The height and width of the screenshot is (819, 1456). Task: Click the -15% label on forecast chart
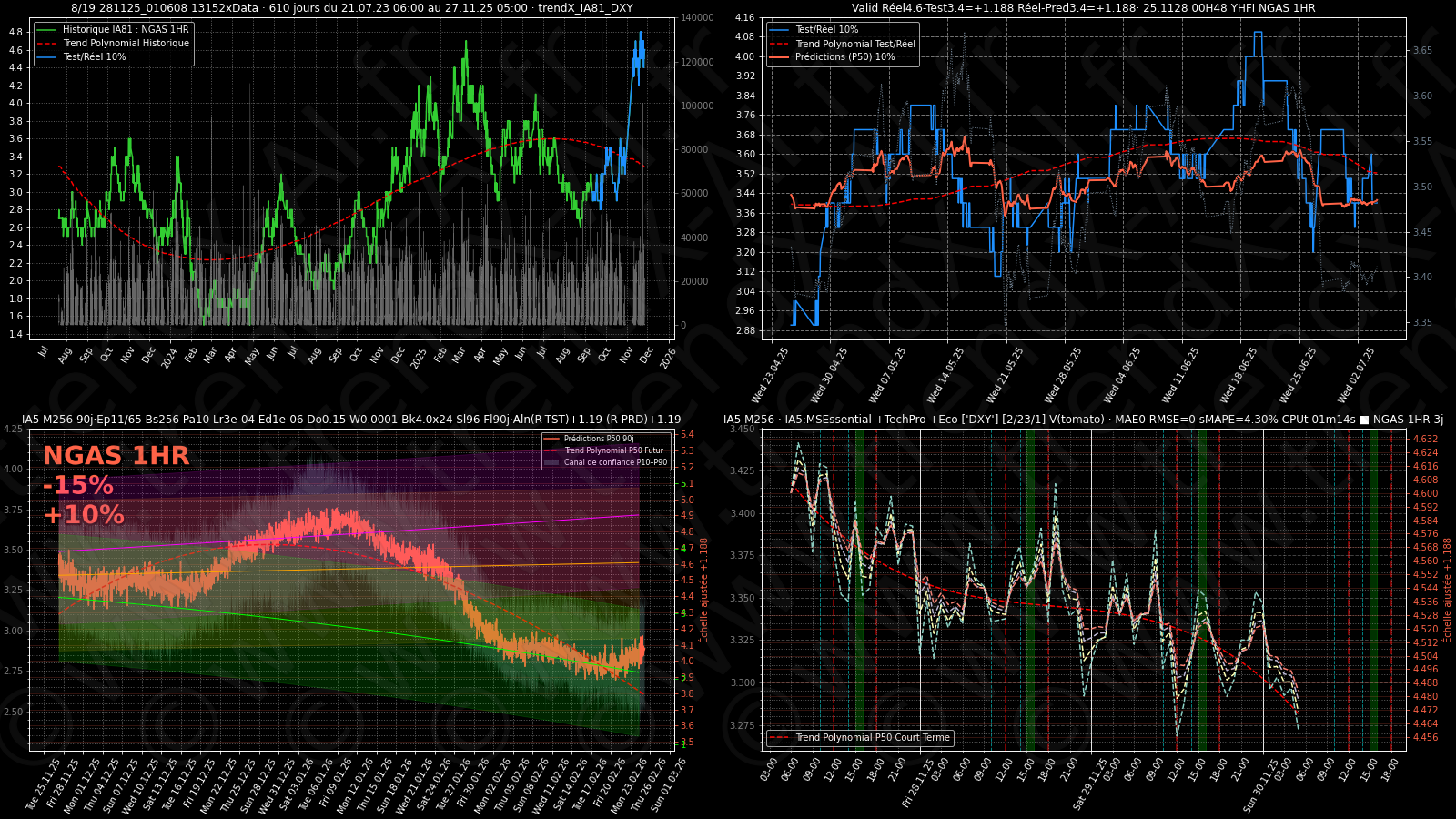click(78, 485)
